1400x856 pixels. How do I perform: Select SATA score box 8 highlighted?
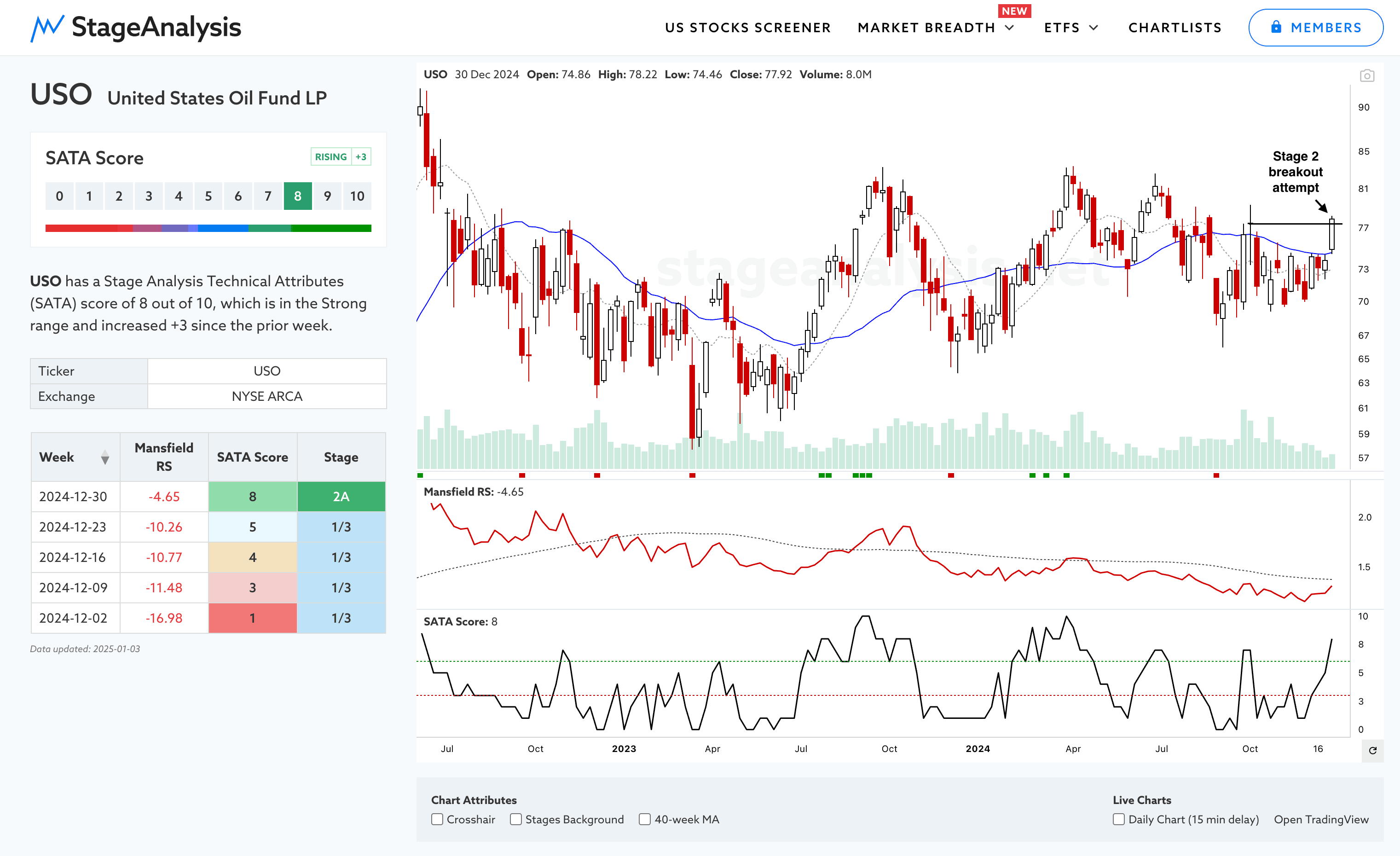[x=298, y=196]
